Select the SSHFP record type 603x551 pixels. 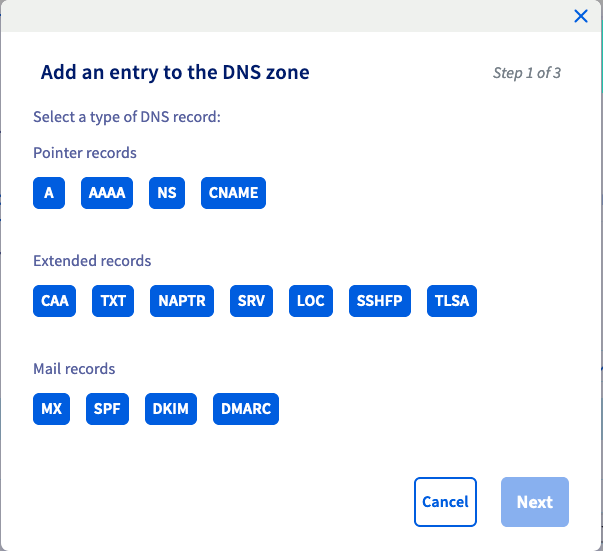[x=380, y=301]
